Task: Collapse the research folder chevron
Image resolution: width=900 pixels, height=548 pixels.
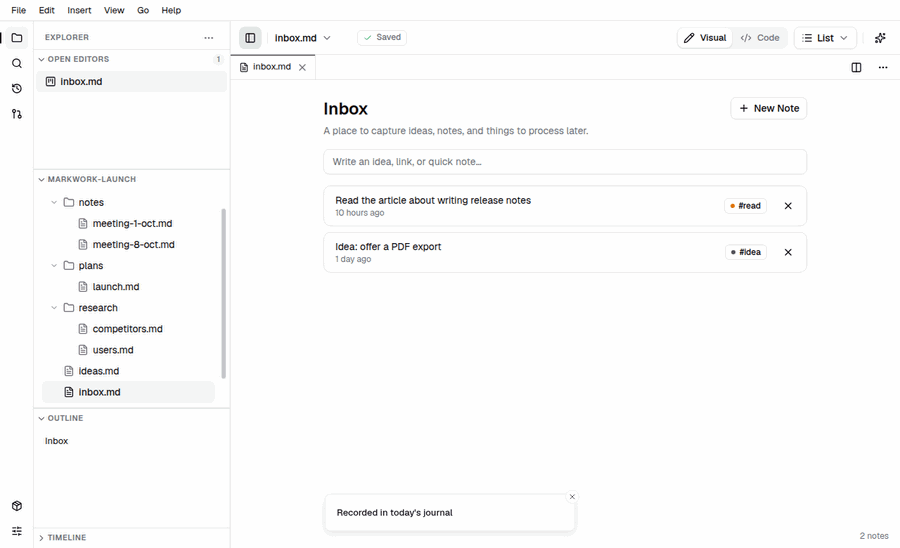Action: (x=54, y=308)
